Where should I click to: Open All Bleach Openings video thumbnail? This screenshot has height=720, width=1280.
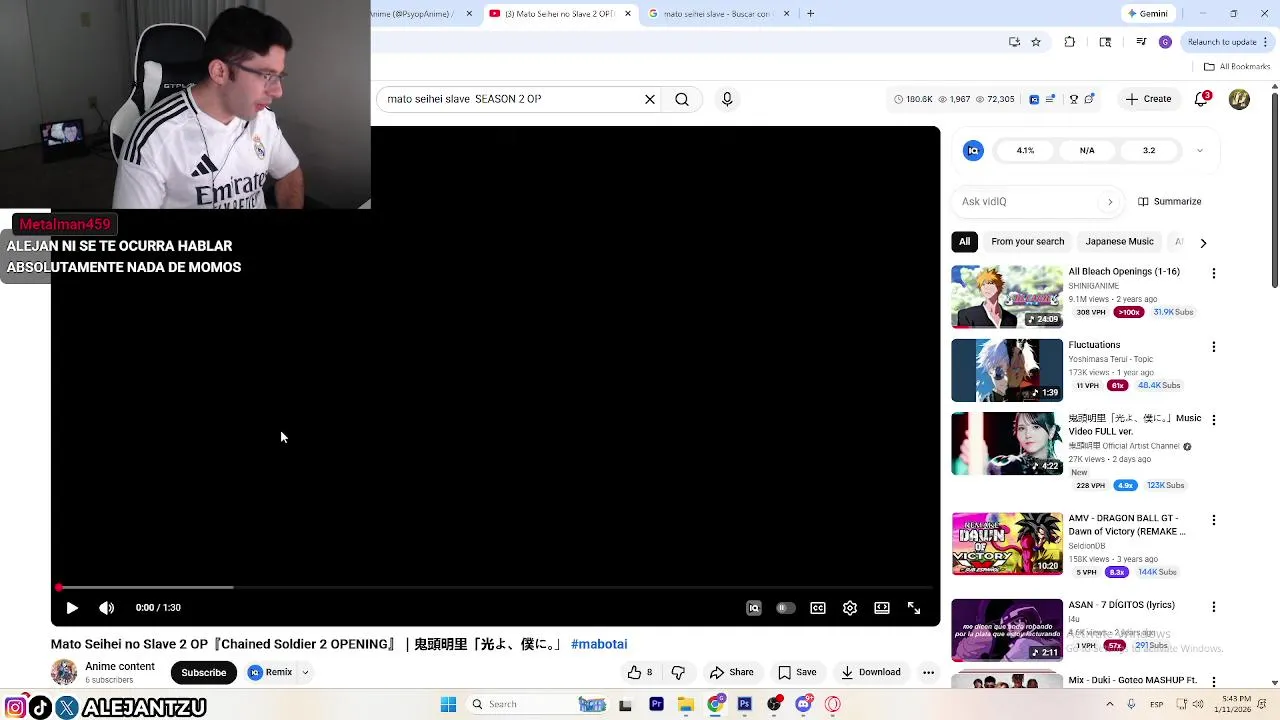[x=1007, y=297]
